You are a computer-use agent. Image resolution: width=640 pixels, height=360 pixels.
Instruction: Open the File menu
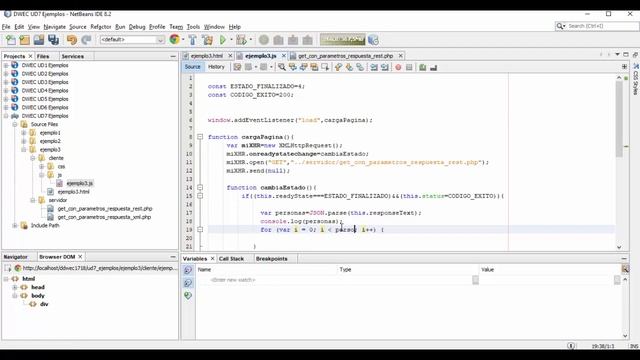coord(6,27)
